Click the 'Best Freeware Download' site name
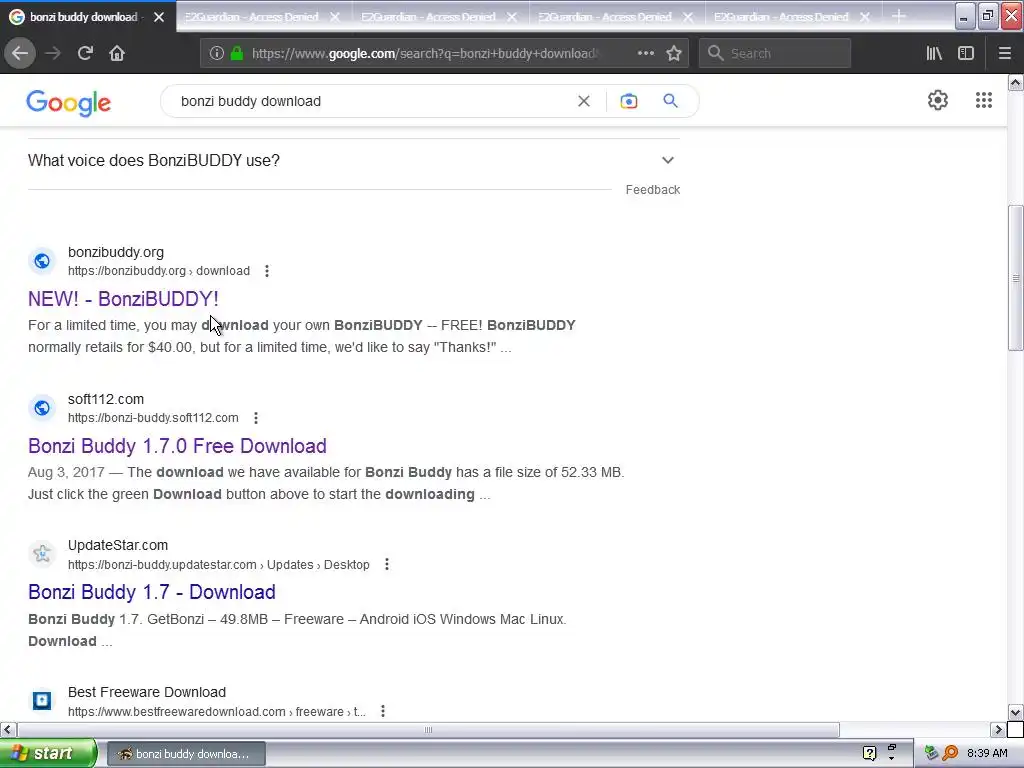1024x768 pixels. coord(147,692)
